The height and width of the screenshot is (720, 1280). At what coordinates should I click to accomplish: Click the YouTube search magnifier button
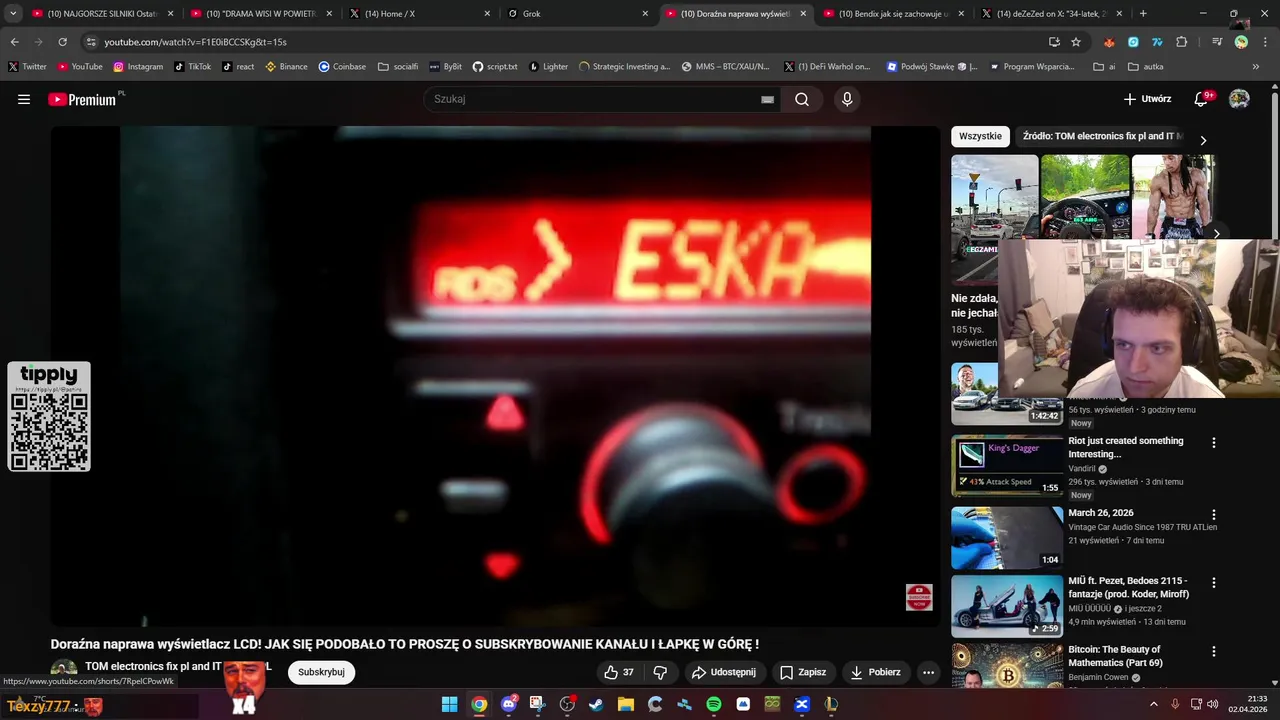(x=802, y=99)
